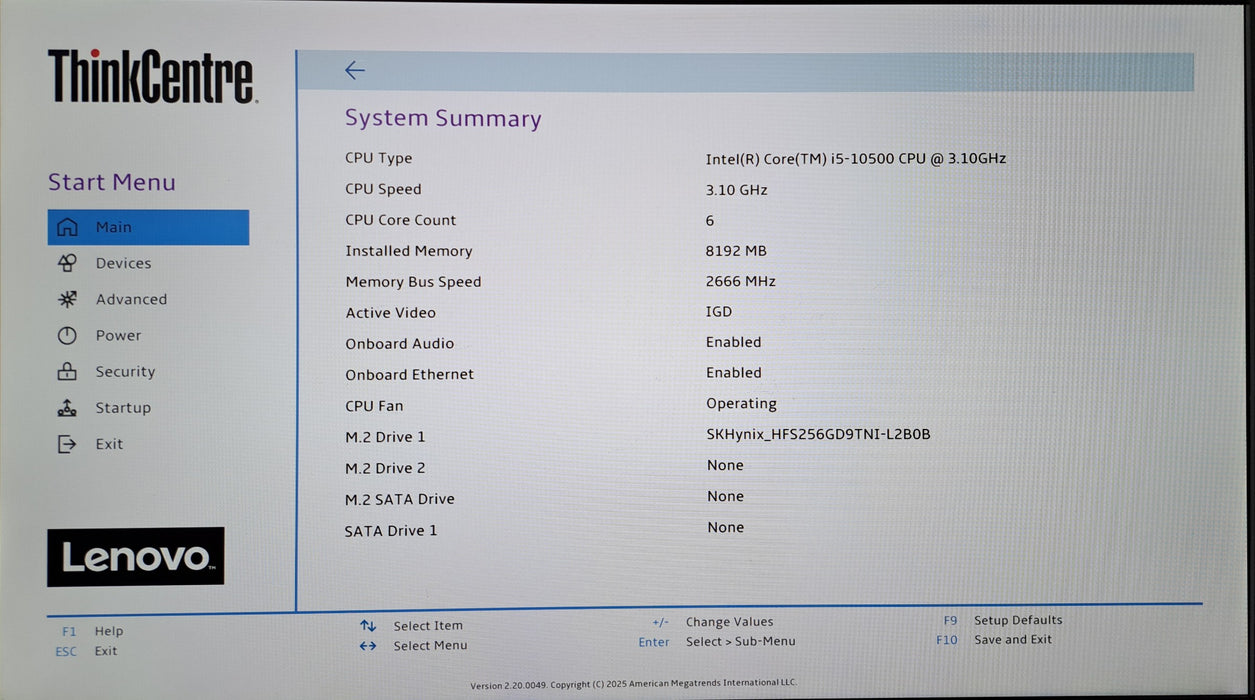Click the Version 2.20.0049 copyright text
Screen dimensions: 1255x700
(634, 684)
